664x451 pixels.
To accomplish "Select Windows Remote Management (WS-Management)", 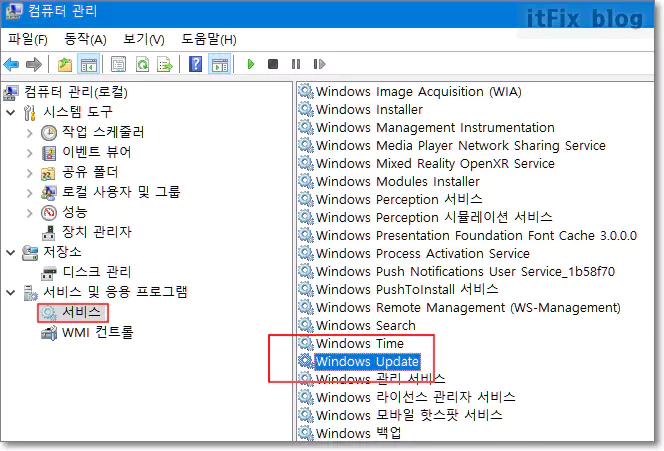I will point(468,307).
